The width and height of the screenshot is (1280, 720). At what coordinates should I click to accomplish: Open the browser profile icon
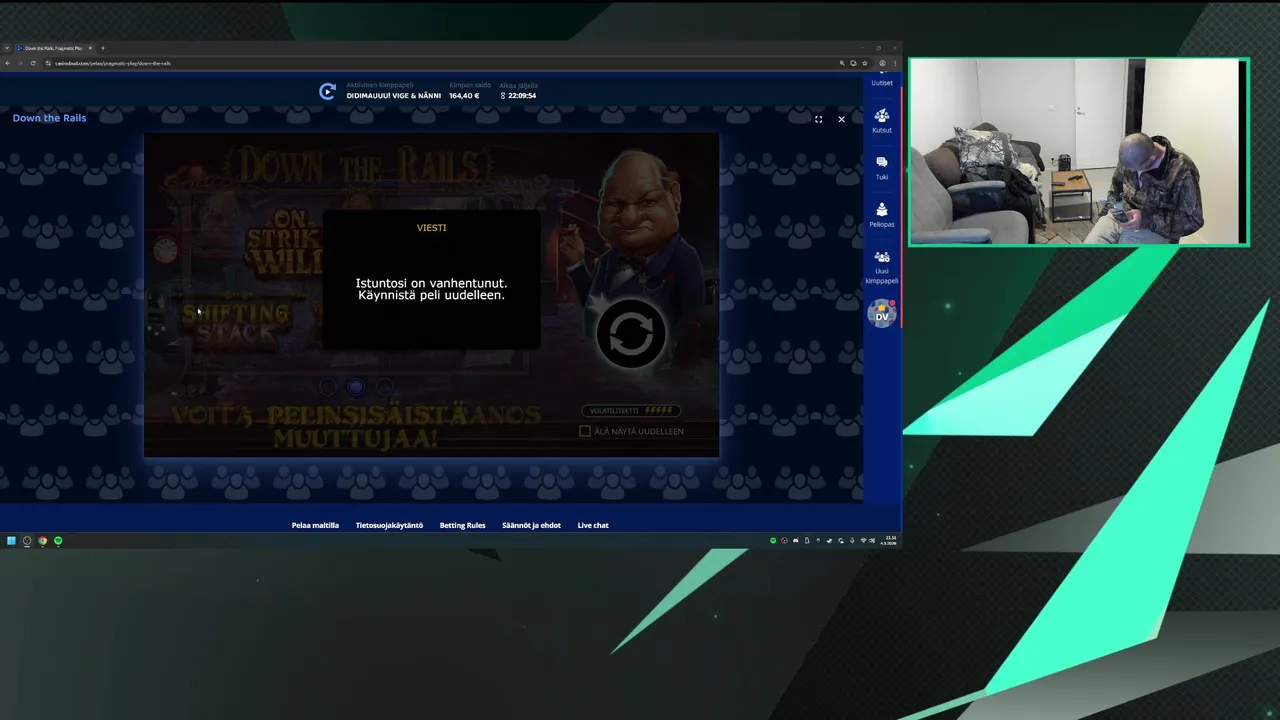[x=882, y=63]
